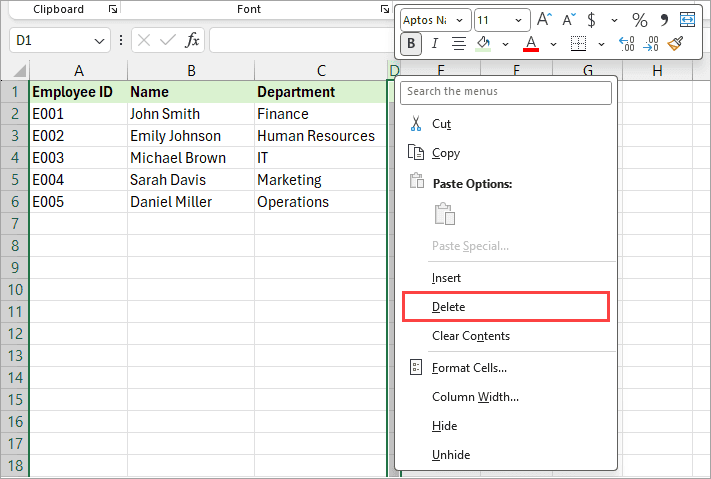Choose Copy from the context menu

pos(506,153)
